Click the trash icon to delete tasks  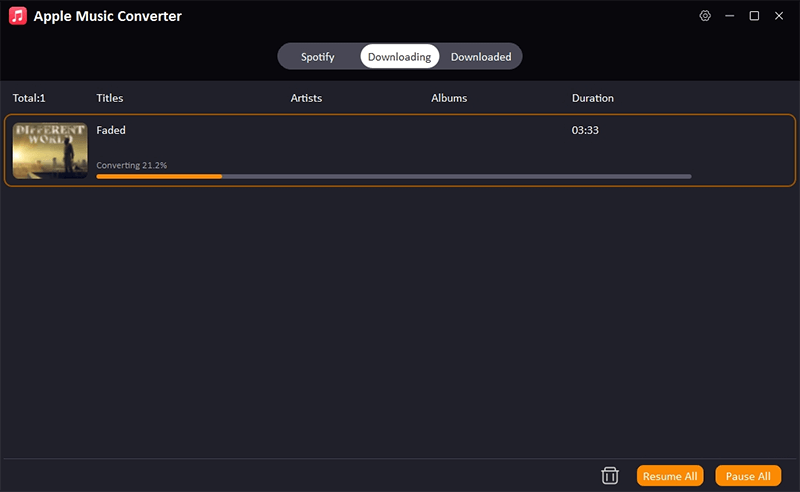pyautogui.click(x=609, y=476)
